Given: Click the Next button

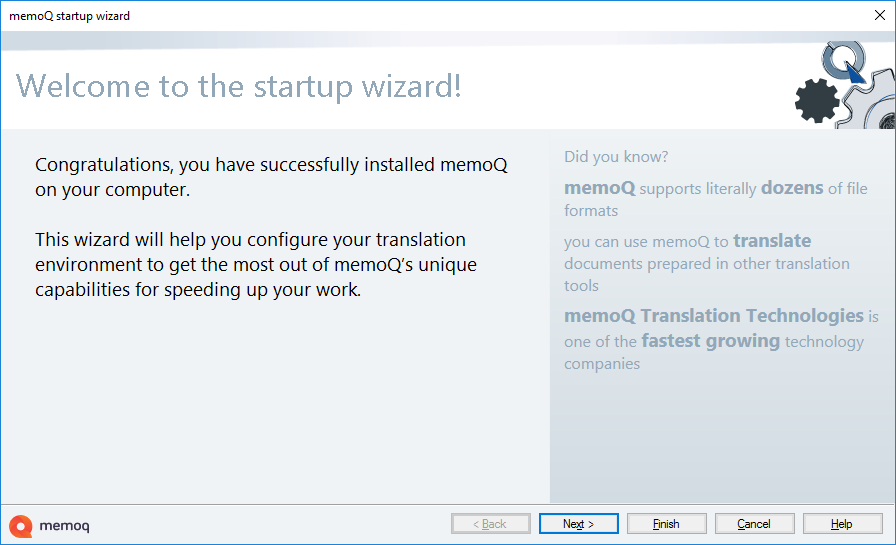Looking at the screenshot, I should 578,524.
